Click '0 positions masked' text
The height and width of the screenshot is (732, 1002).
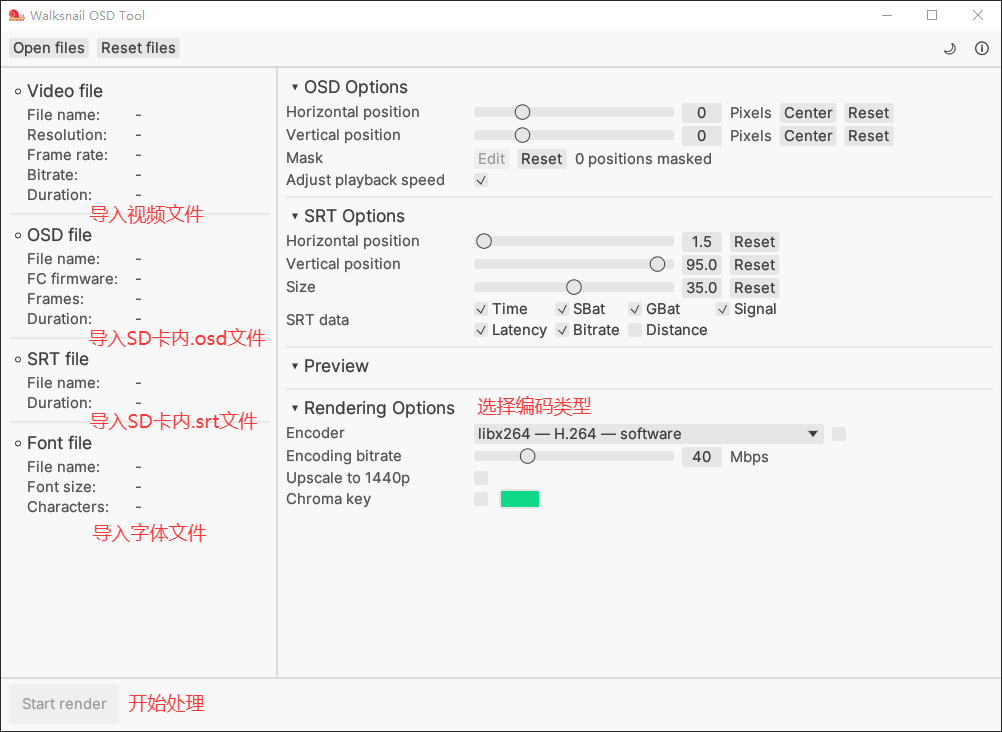click(643, 159)
